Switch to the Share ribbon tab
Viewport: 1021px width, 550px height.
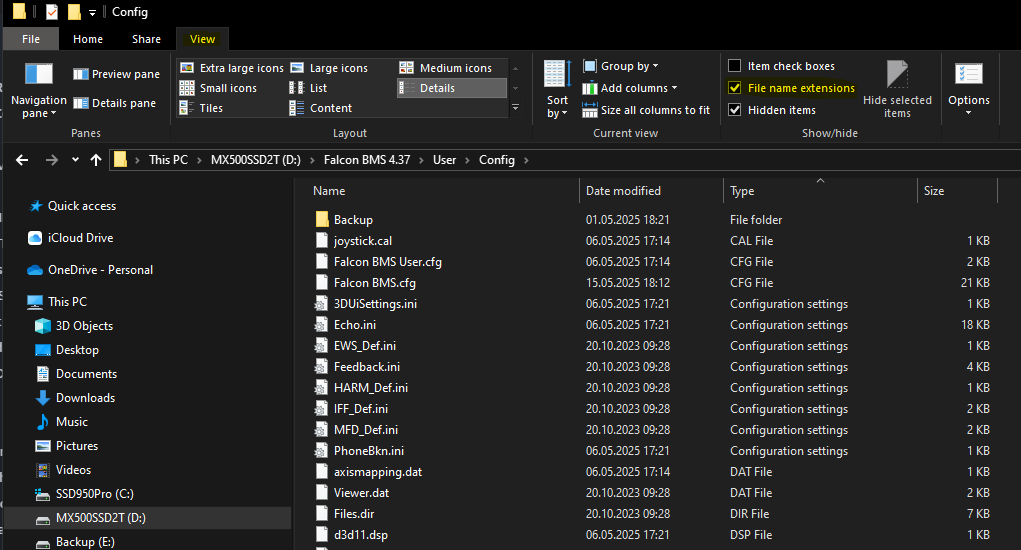pos(147,39)
